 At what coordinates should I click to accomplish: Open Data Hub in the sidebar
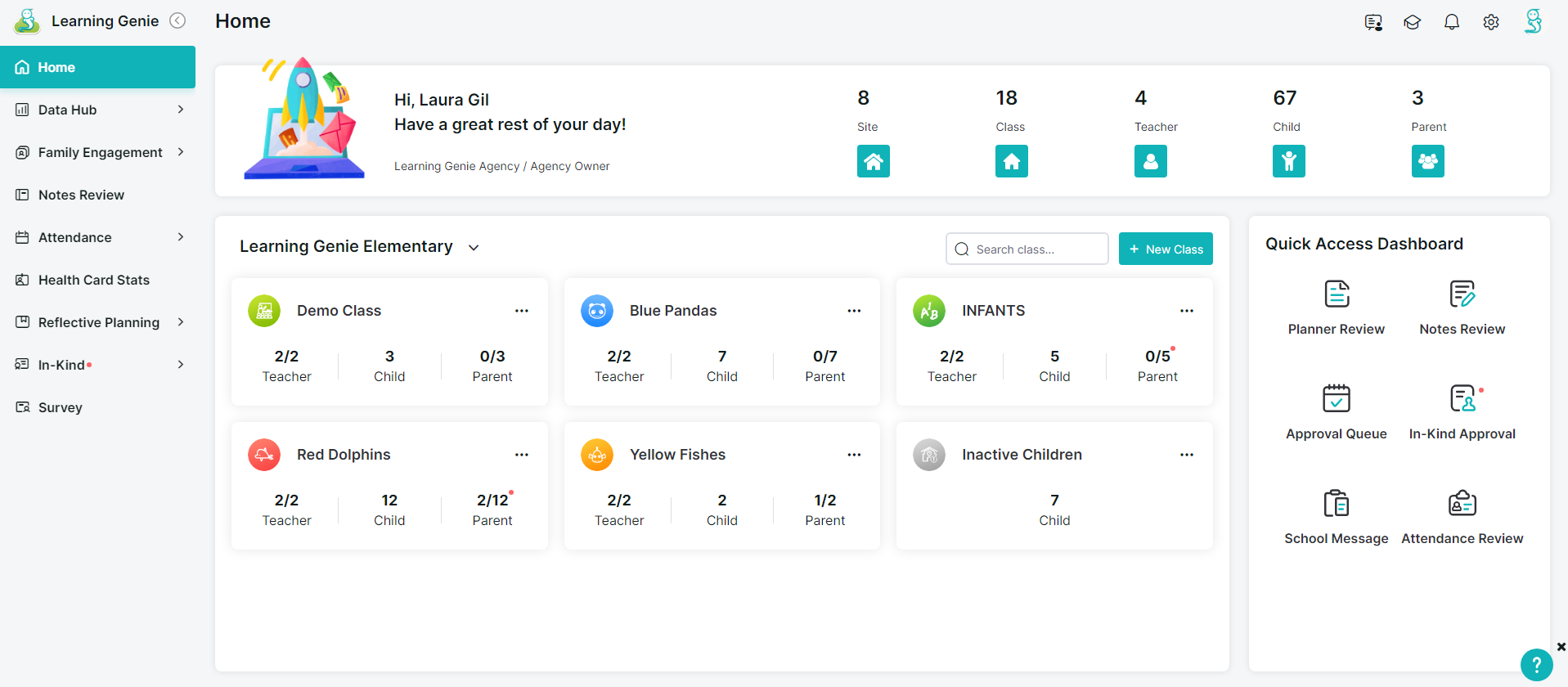pyautogui.click(x=97, y=110)
